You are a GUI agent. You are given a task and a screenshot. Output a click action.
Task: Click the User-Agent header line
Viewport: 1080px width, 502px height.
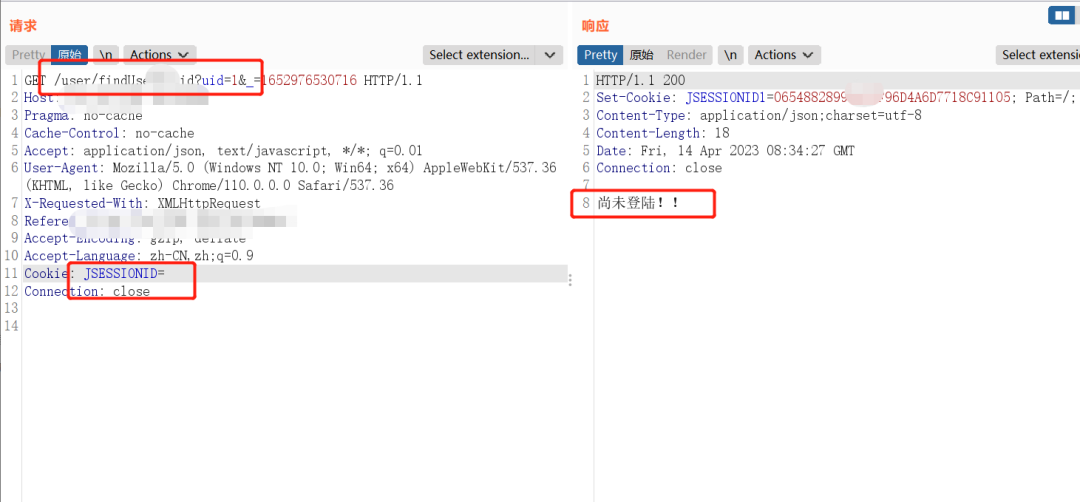pyautogui.click(x=290, y=177)
